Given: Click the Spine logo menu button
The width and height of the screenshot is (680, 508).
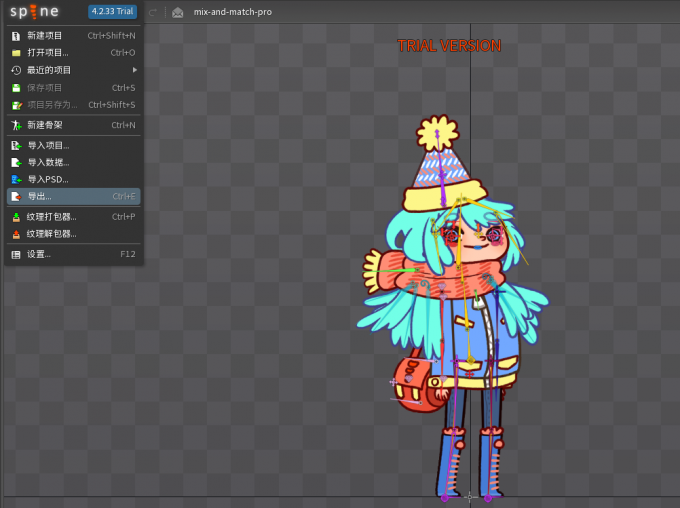Looking at the screenshot, I should (x=34, y=11).
